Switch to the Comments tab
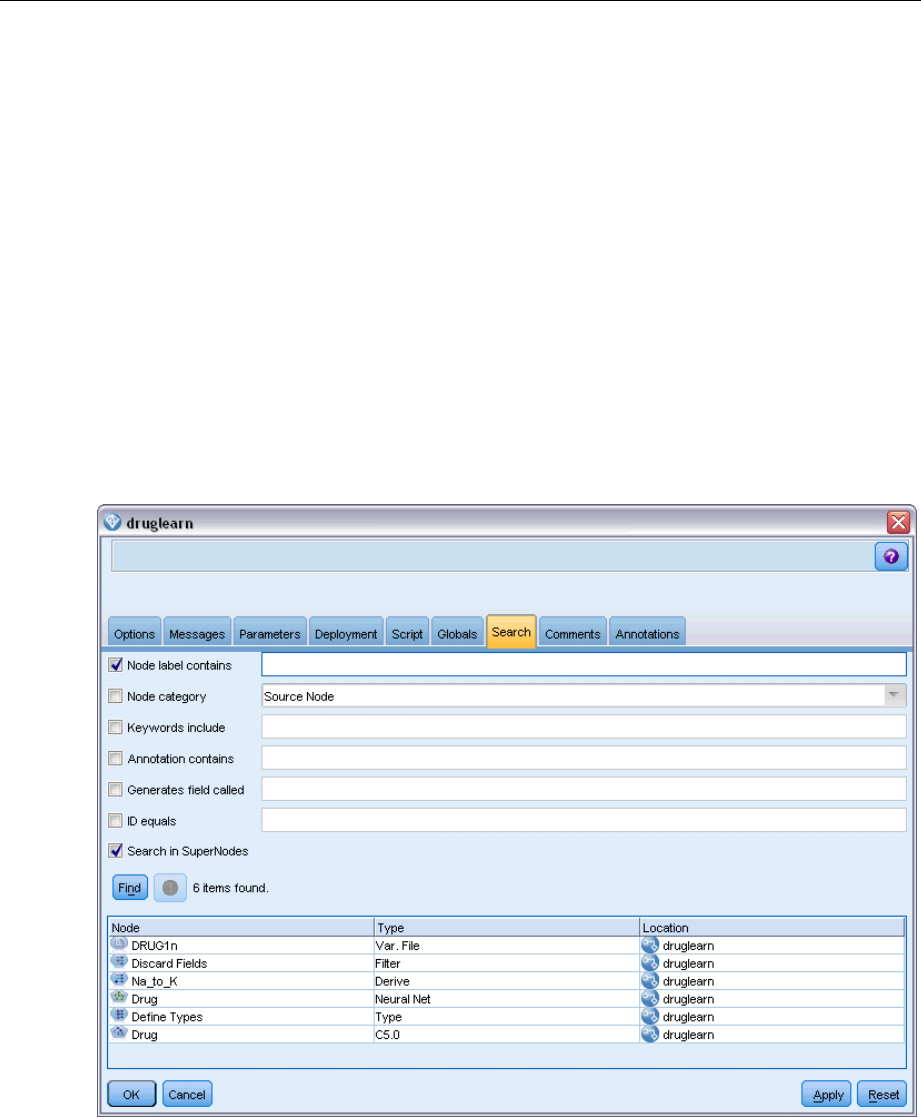The width and height of the screenshot is (921, 1117). coord(573,633)
